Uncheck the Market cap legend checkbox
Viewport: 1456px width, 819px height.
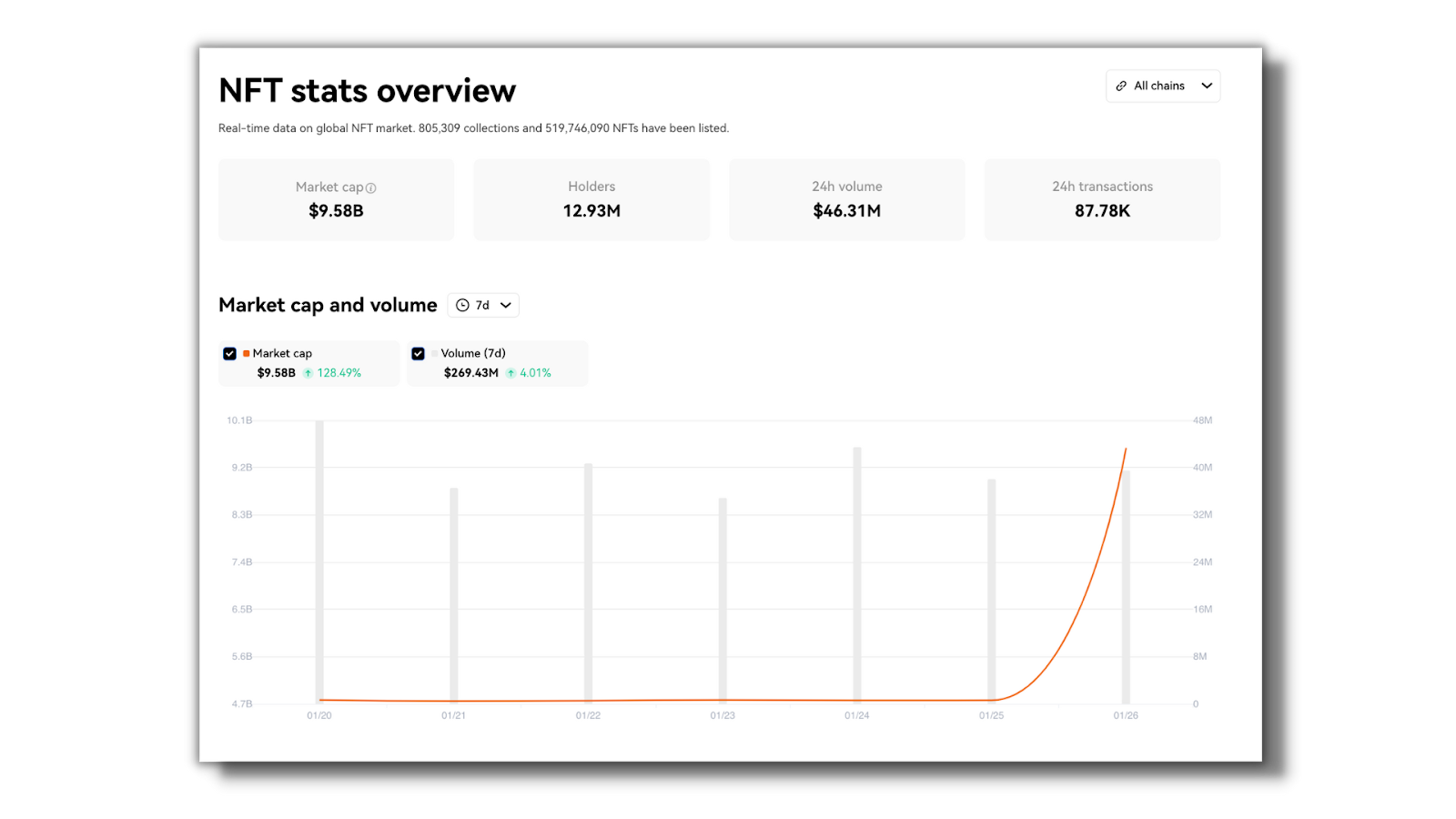pos(230,353)
